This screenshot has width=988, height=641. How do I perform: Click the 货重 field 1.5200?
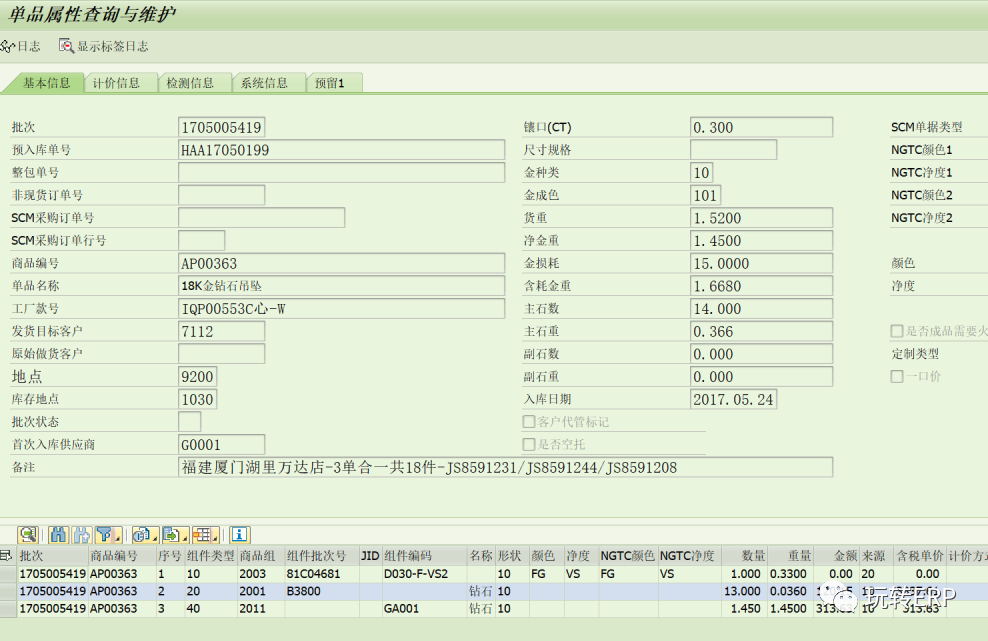tap(761, 218)
